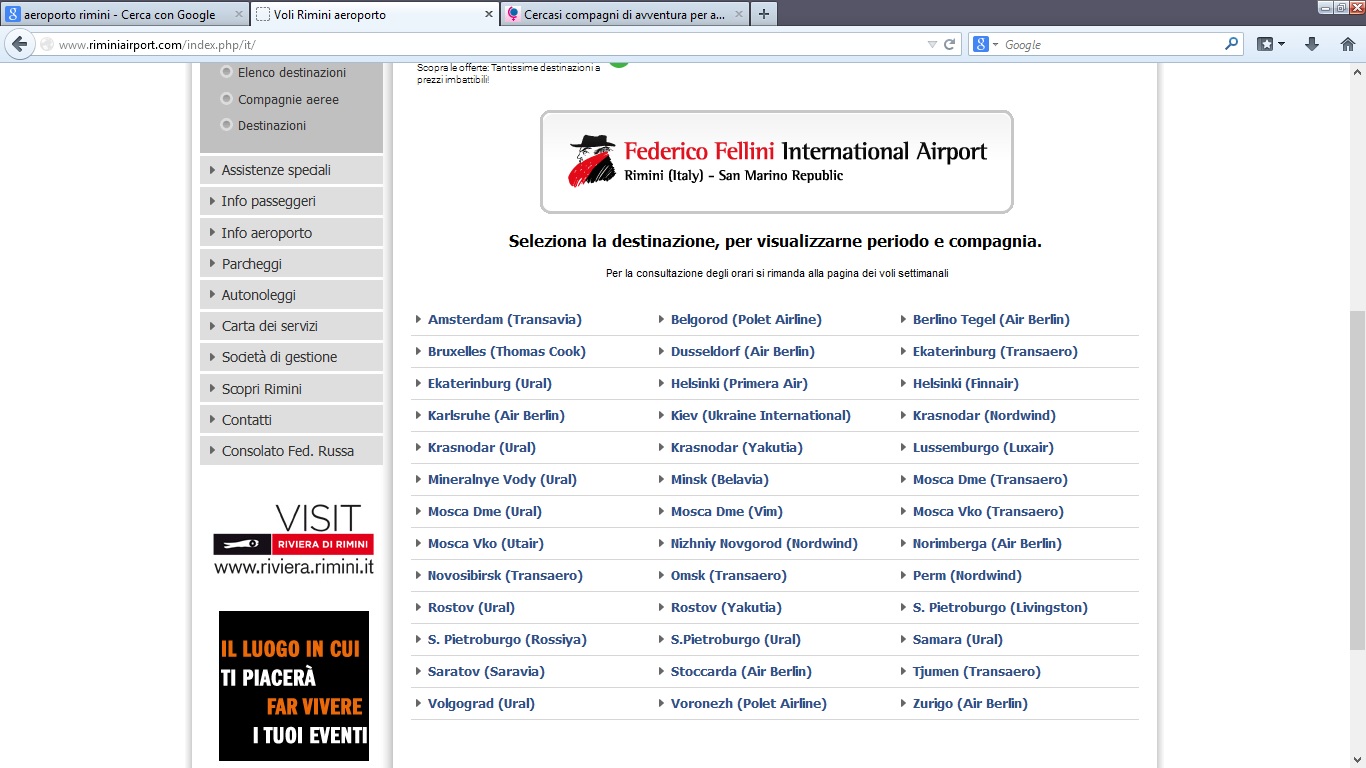
Task: Select the 'Compagnie aeree' sidebar option
Action: coord(288,100)
